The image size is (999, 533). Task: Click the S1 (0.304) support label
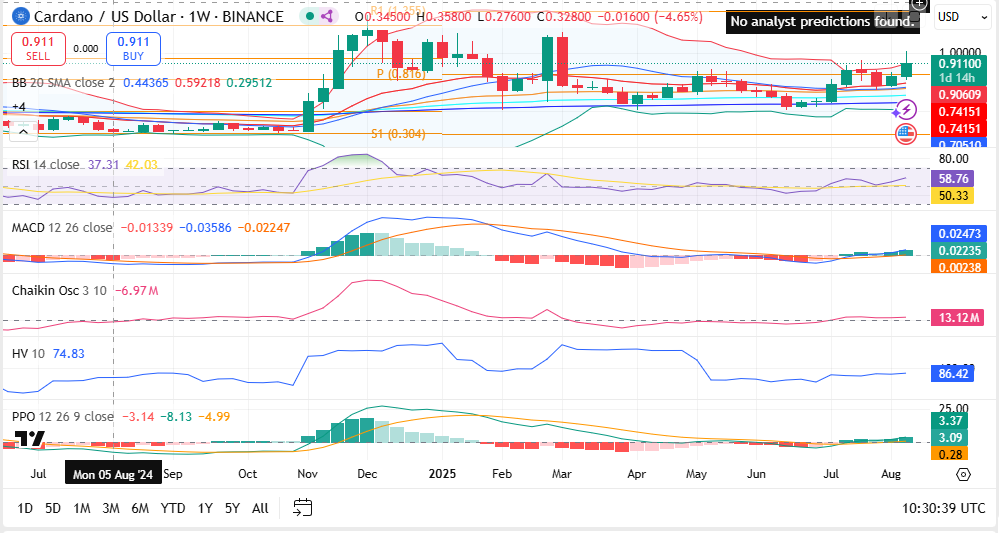pos(398,134)
